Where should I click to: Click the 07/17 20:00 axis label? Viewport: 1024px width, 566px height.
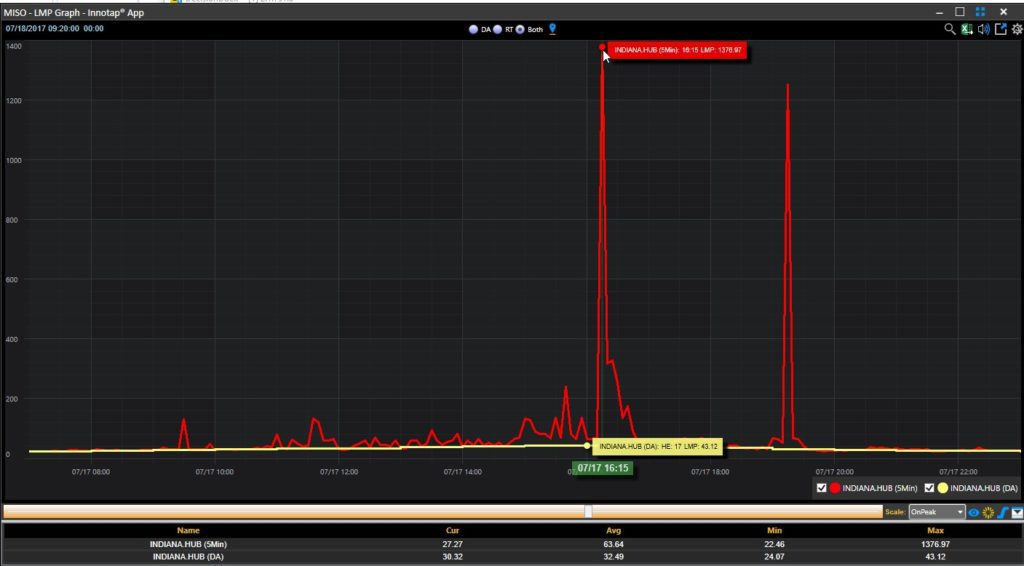click(834, 472)
